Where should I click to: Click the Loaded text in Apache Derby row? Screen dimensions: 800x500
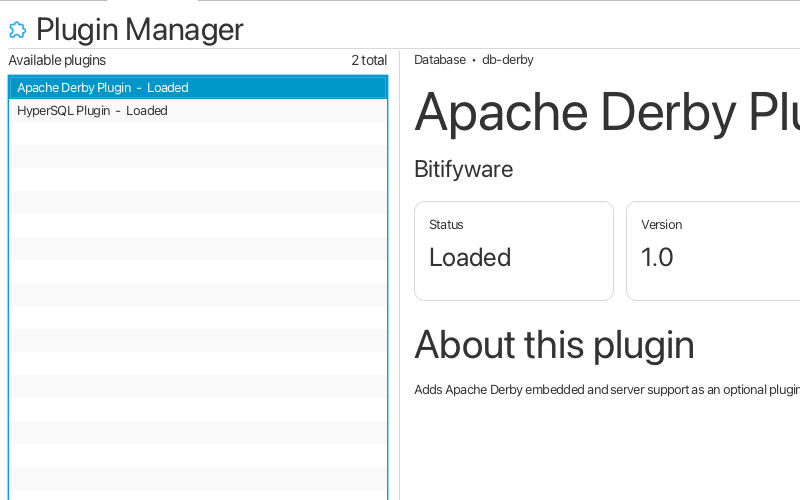coord(168,88)
